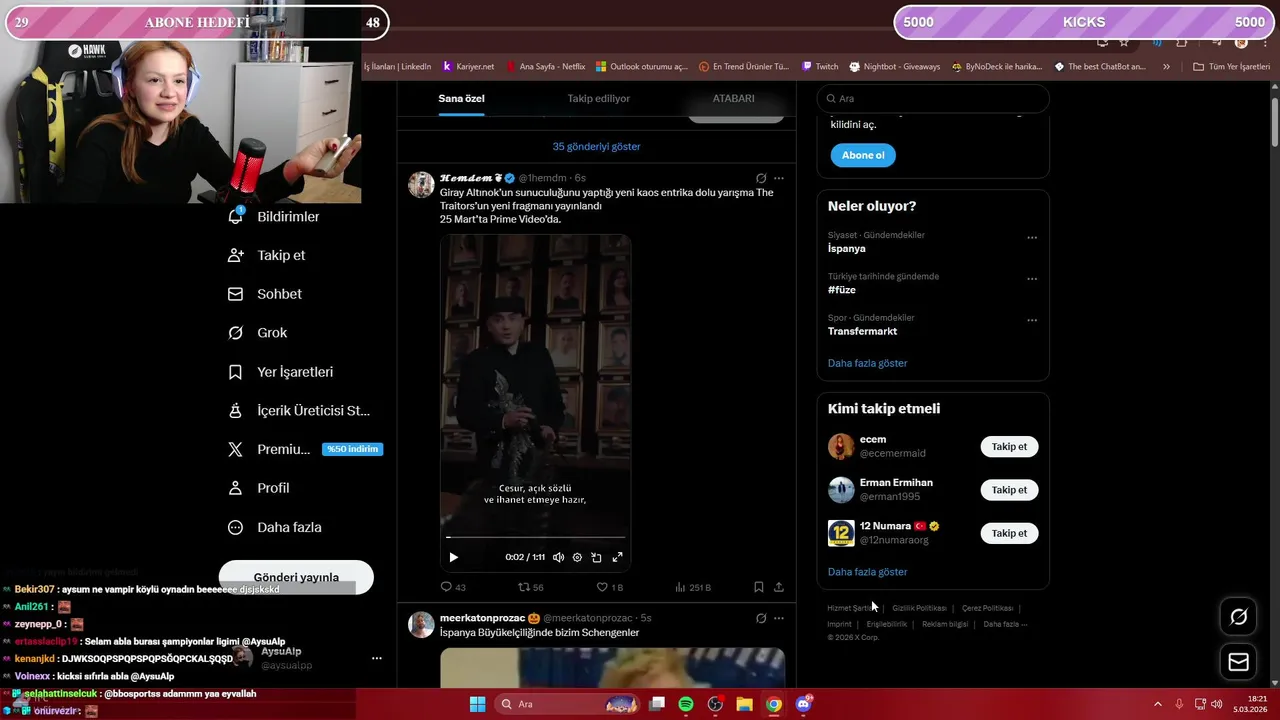Screen dimensions: 1280x720
Task: Open Nightbot - Giveaways bookmark
Action: click(894, 67)
